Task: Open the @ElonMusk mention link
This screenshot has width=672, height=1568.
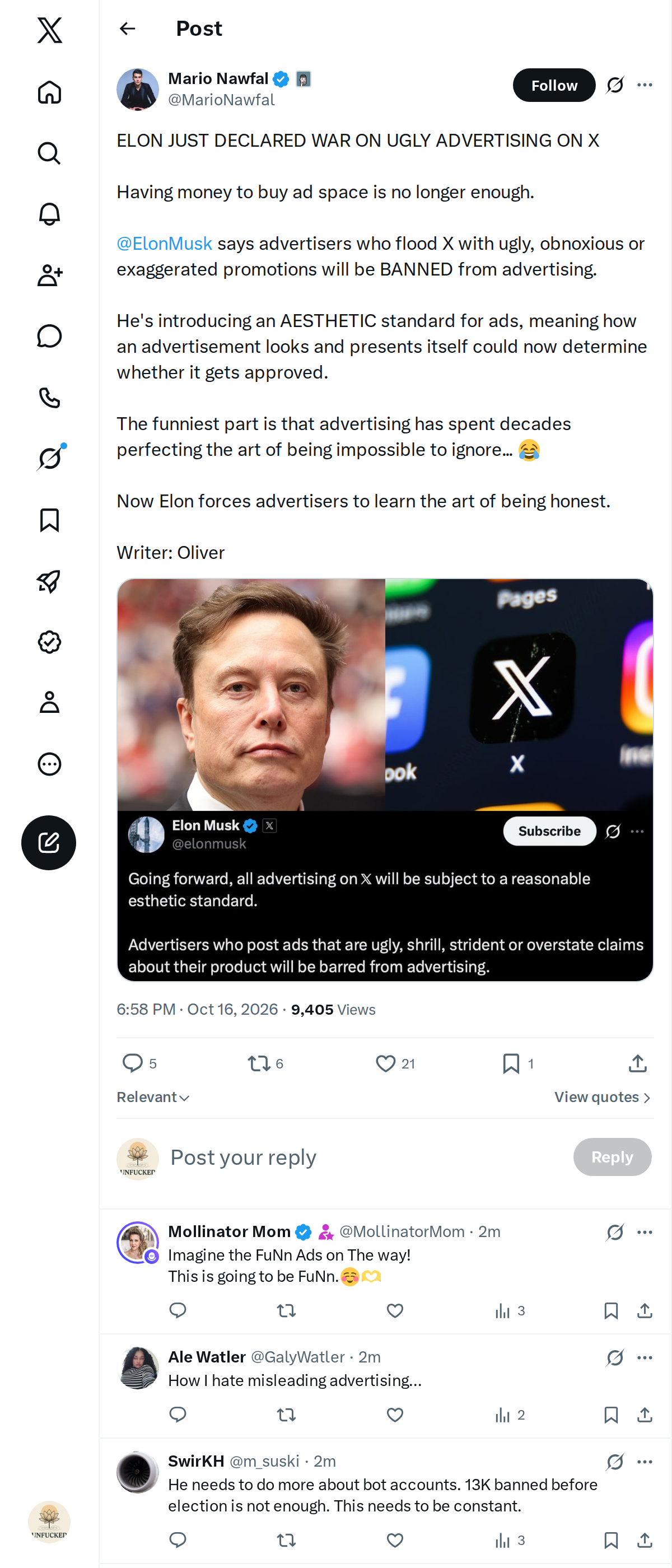Action: pos(164,244)
